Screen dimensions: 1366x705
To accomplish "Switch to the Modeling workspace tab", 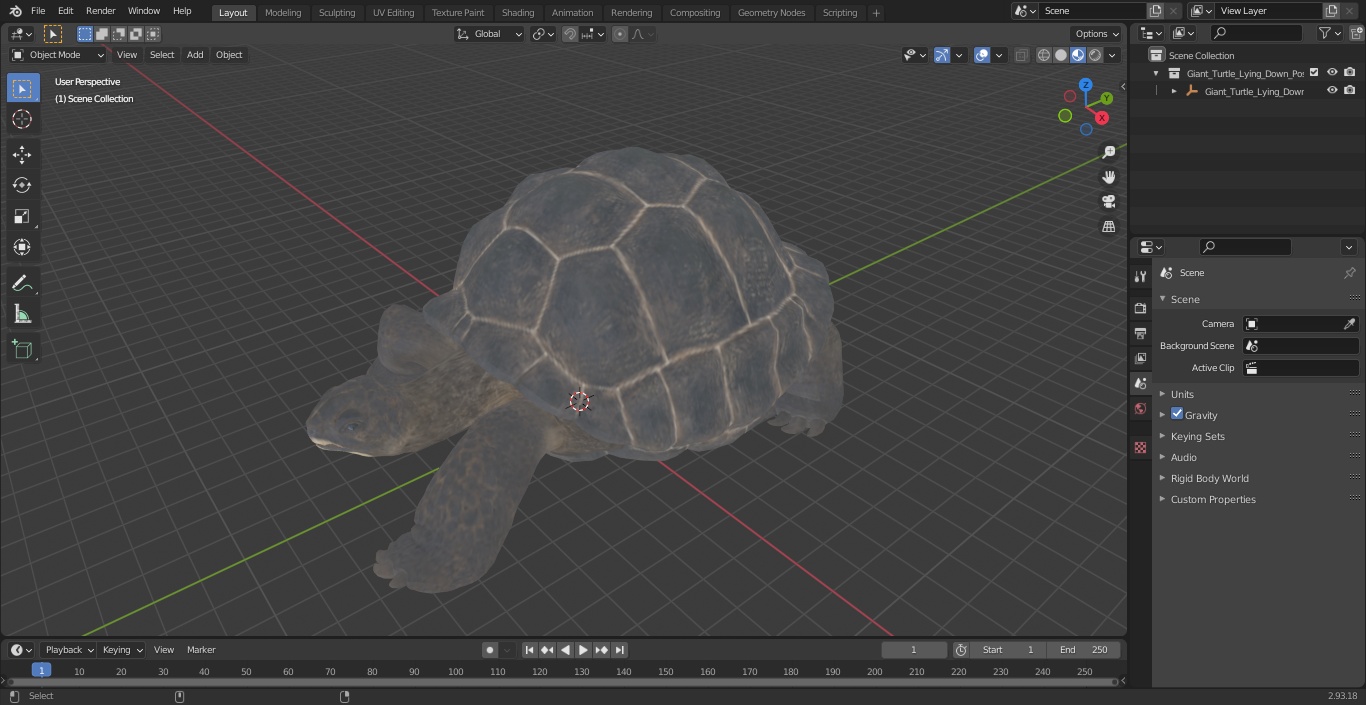I will (283, 13).
